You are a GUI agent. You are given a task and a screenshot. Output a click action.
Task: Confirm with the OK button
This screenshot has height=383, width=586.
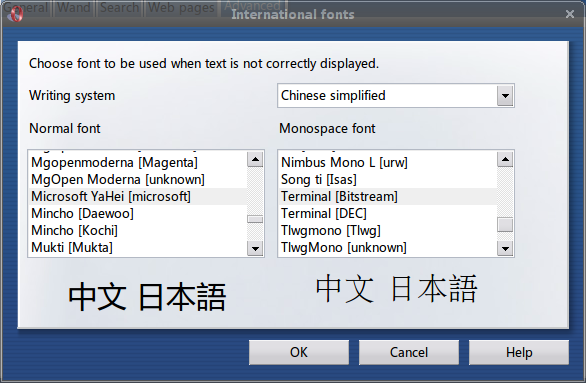tap(299, 352)
